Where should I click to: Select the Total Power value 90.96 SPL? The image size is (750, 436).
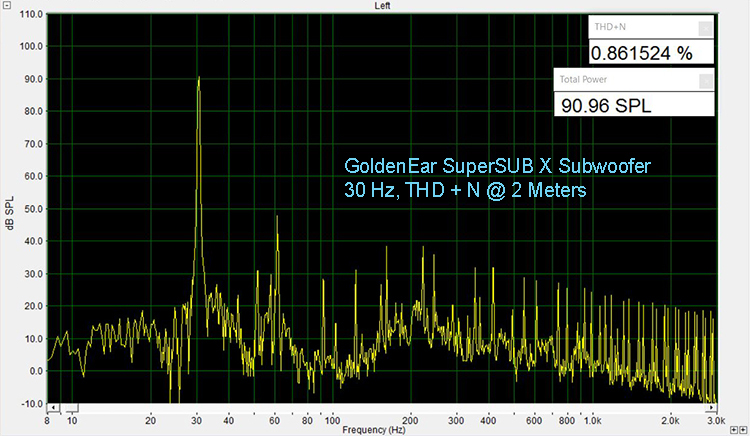(x=607, y=104)
